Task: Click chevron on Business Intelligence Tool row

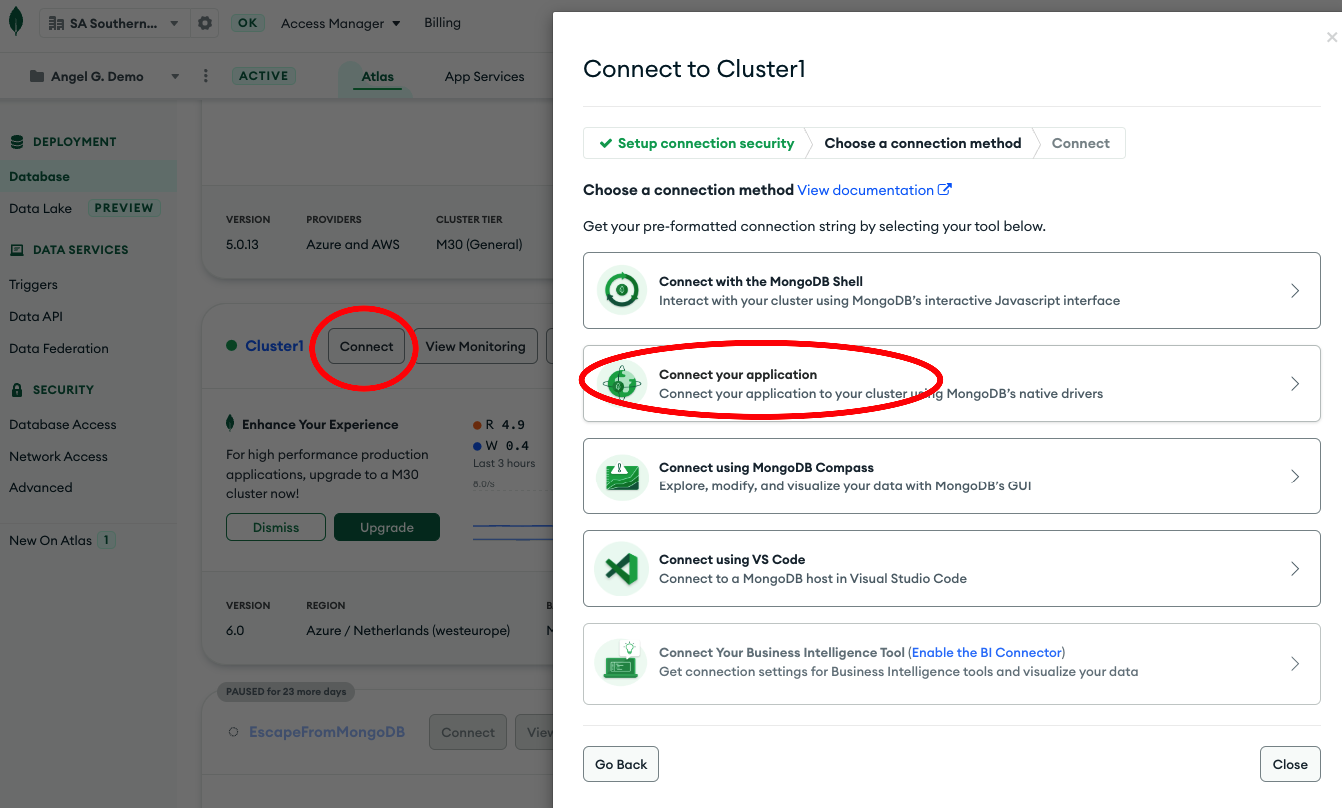Action: (1295, 664)
